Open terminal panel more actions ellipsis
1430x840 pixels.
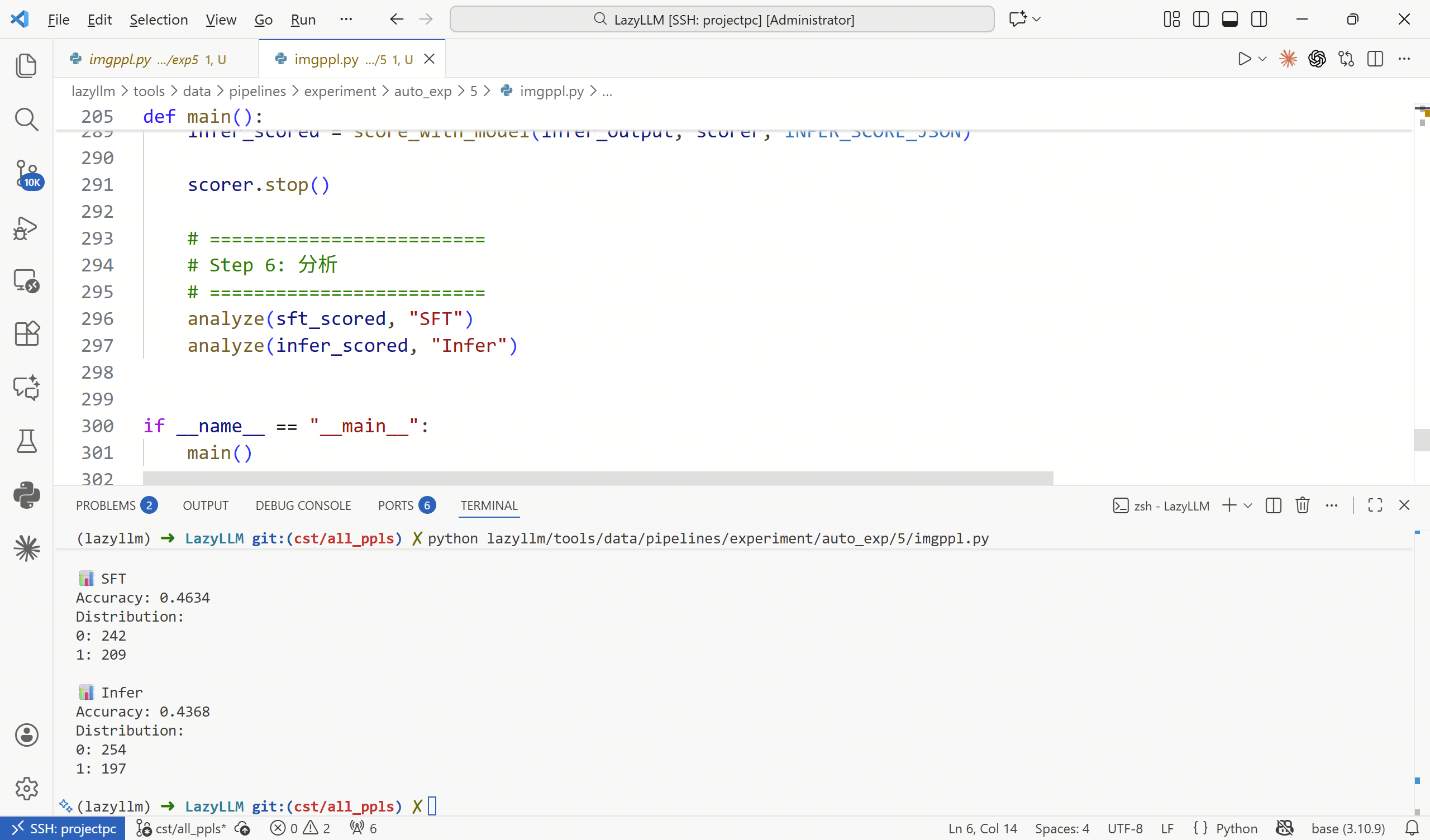(x=1331, y=505)
